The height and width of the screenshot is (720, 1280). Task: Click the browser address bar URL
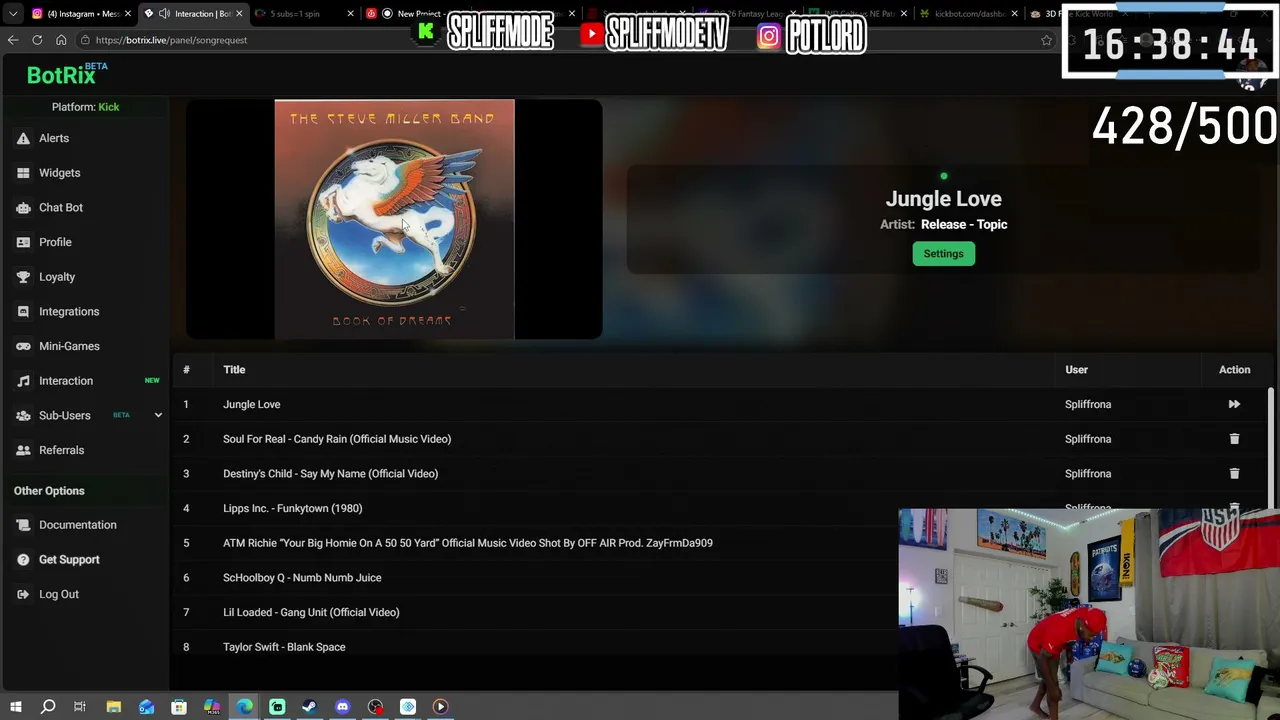click(171, 40)
